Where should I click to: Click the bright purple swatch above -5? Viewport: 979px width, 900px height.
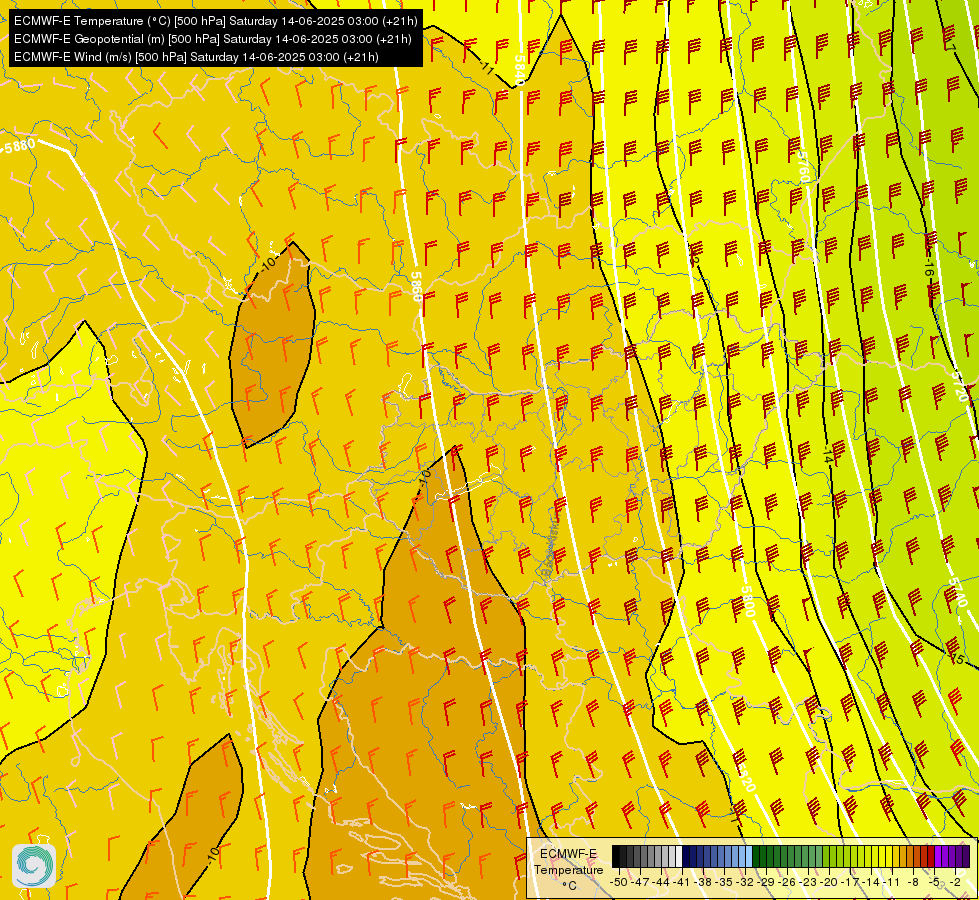point(938,856)
